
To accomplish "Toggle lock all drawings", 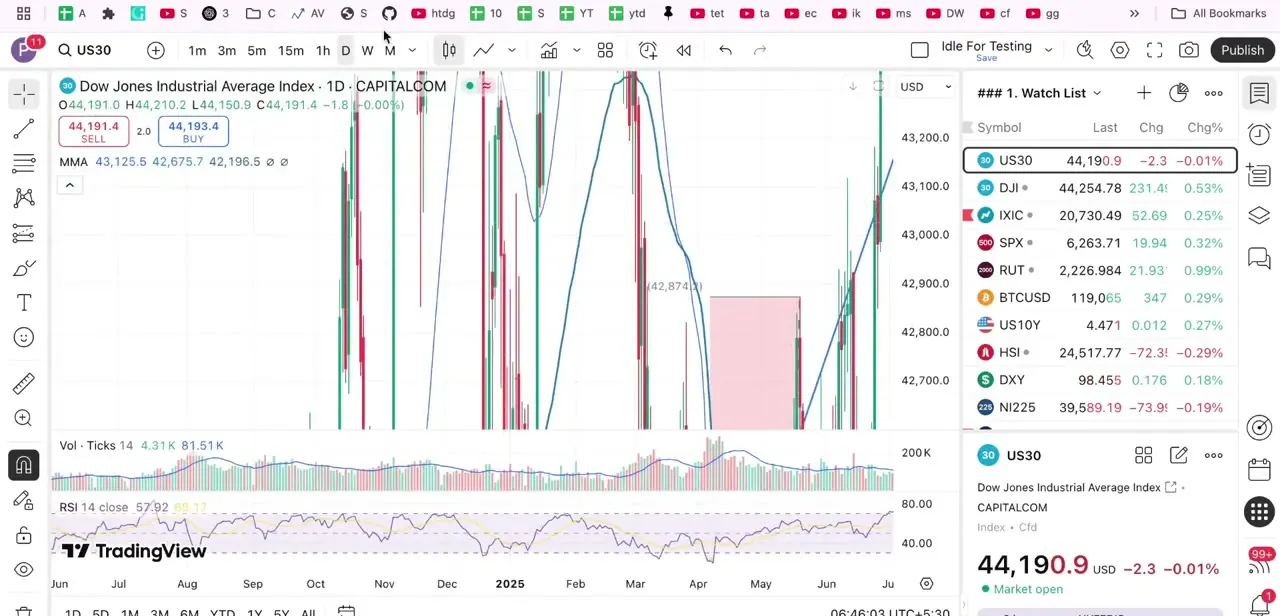I will click(24, 535).
